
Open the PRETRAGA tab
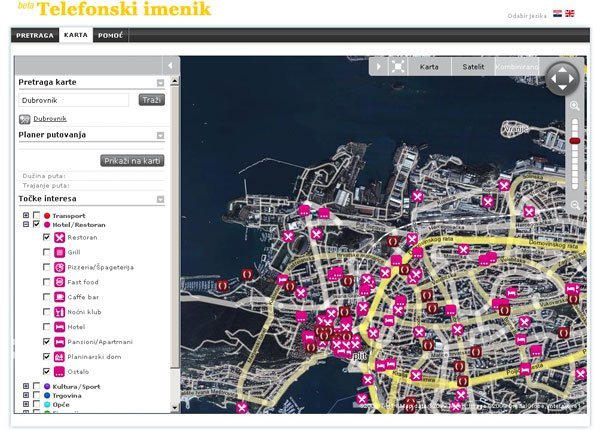click(35, 35)
